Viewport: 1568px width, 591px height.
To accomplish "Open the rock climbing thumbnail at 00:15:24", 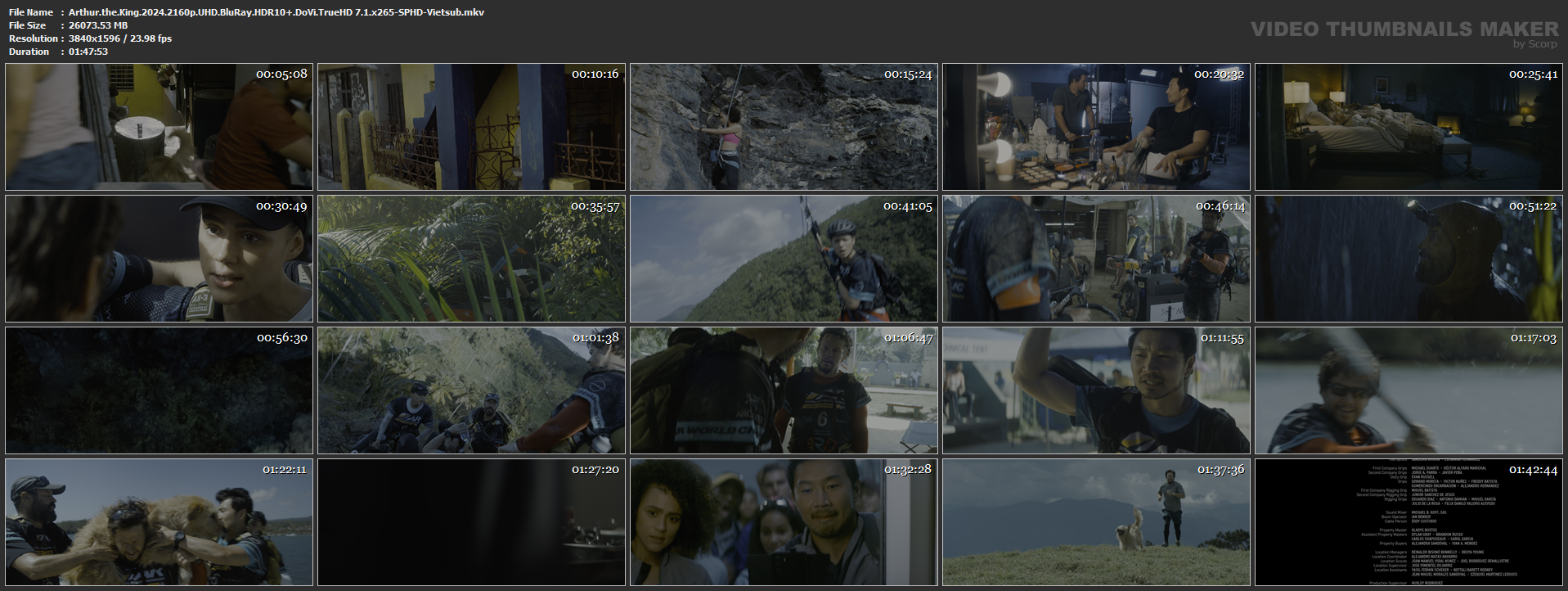I will pos(784,127).
